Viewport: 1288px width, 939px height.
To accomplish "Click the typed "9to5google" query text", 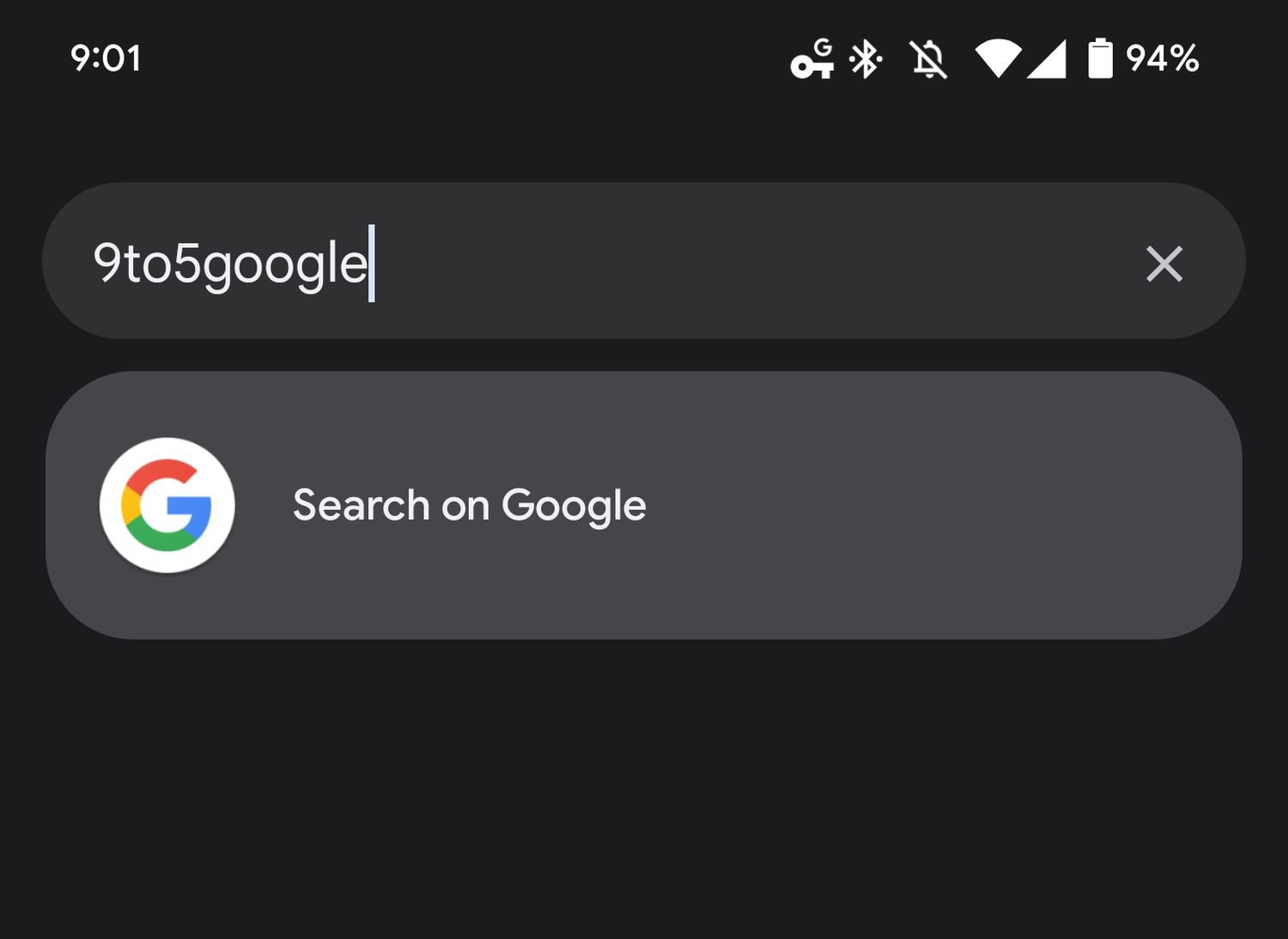I will 230,264.
